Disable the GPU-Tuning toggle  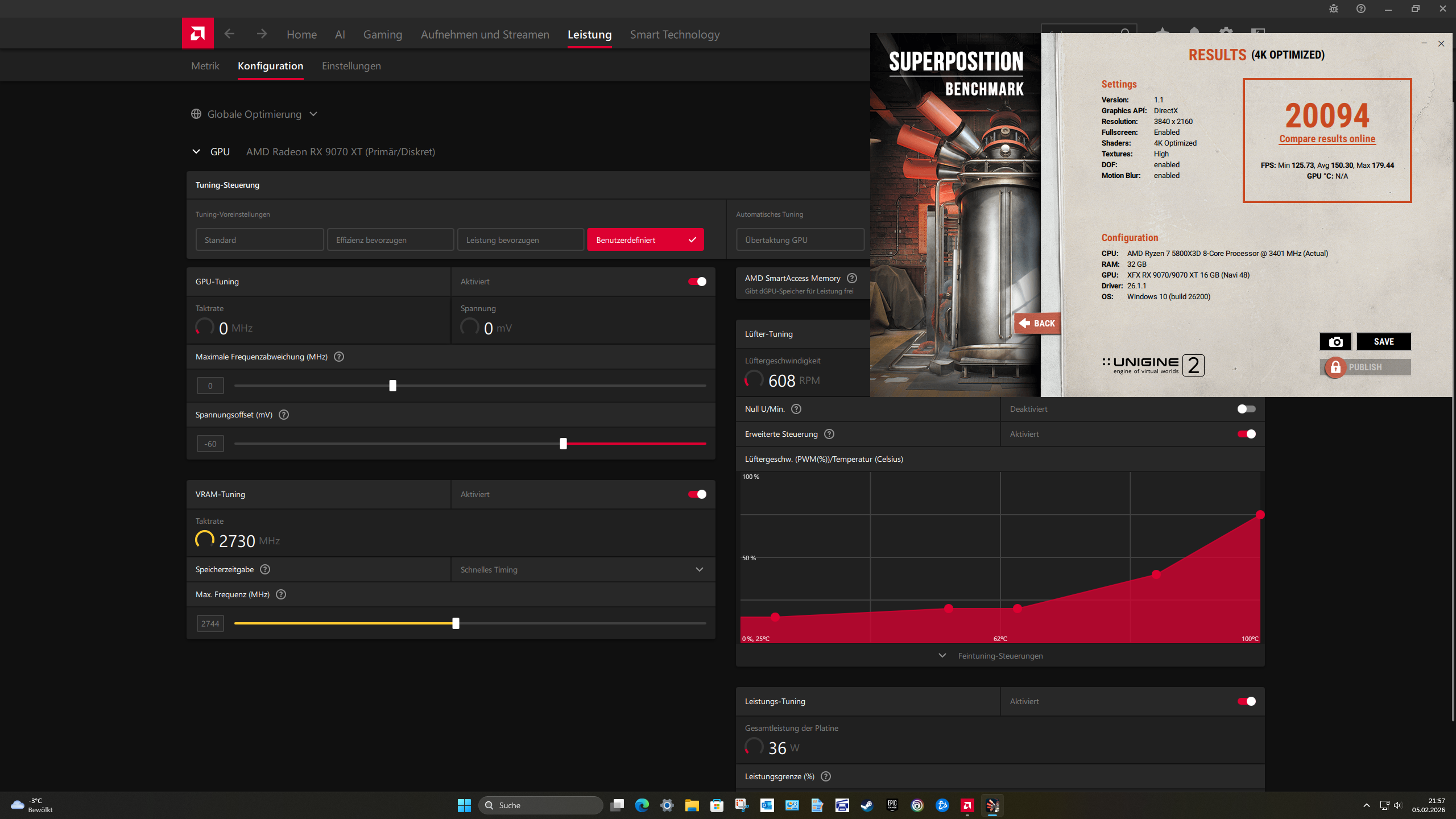click(697, 282)
